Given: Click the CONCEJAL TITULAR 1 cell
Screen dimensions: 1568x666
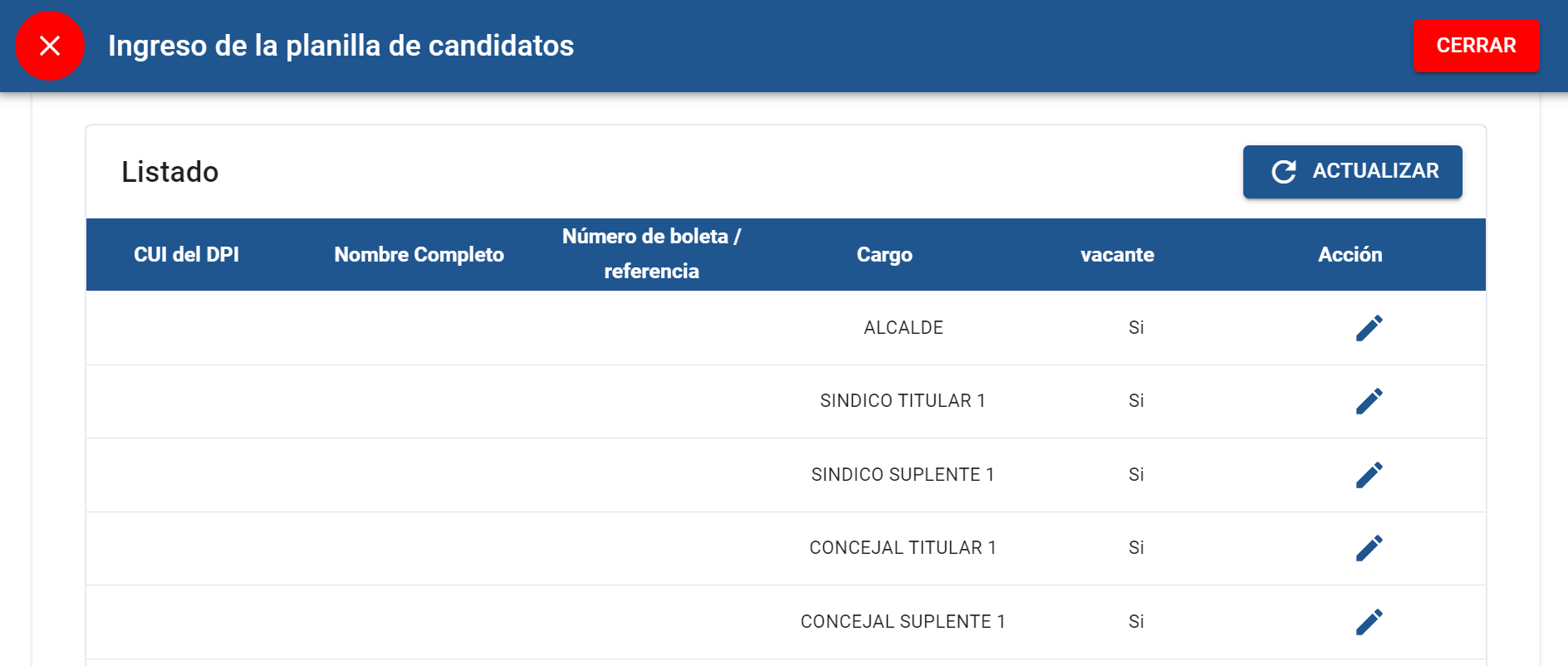Looking at the screenshot, I should [x=903, y=548].
